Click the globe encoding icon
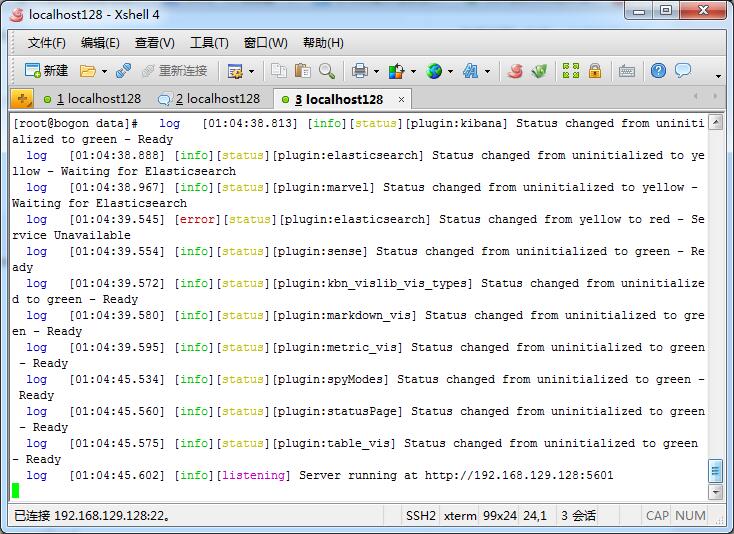This screenshot has width=734, height=534. point(434,71)
